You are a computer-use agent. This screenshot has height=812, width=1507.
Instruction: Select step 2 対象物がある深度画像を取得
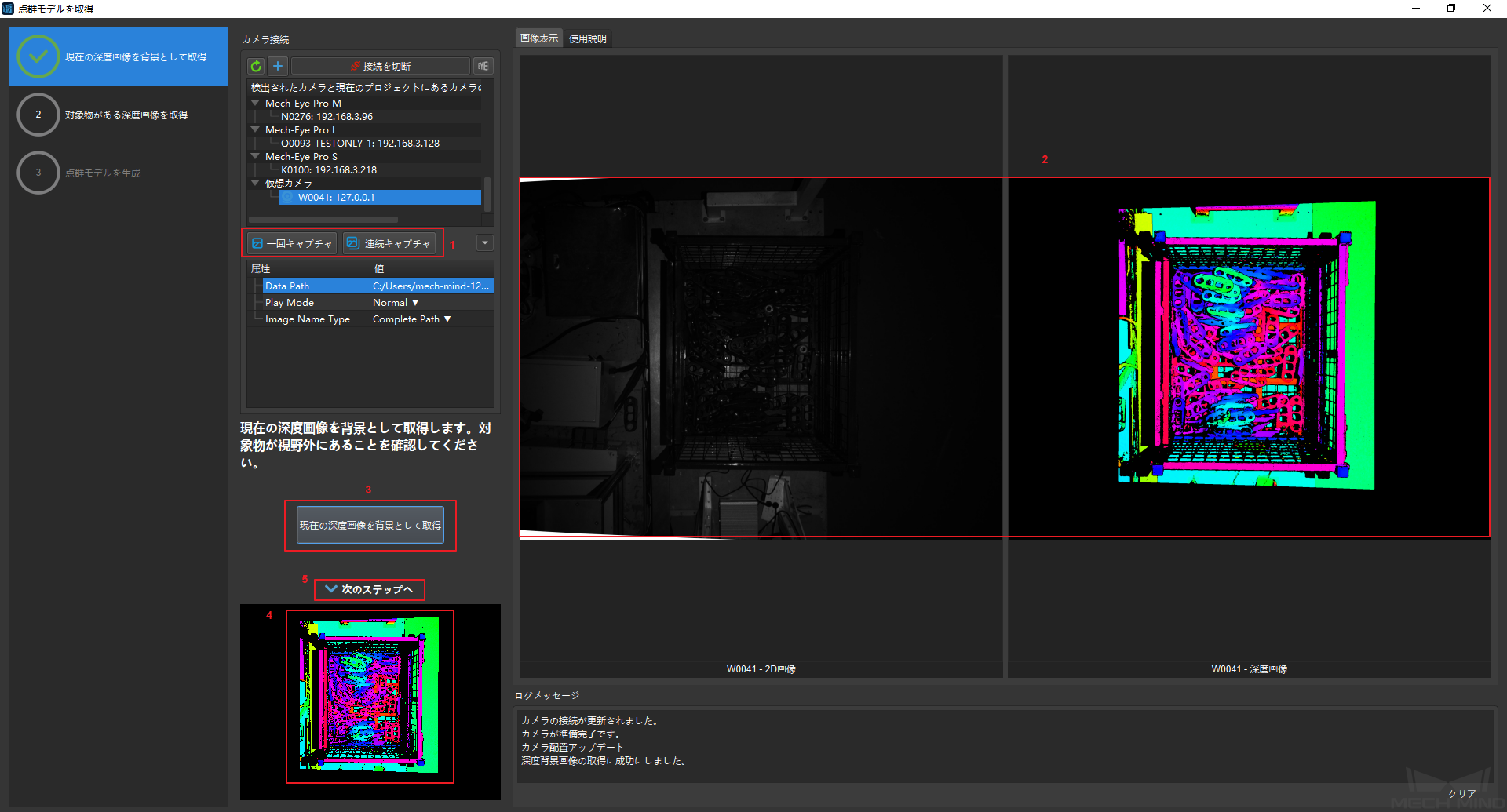pyautogui.click(x=126, y=115)
